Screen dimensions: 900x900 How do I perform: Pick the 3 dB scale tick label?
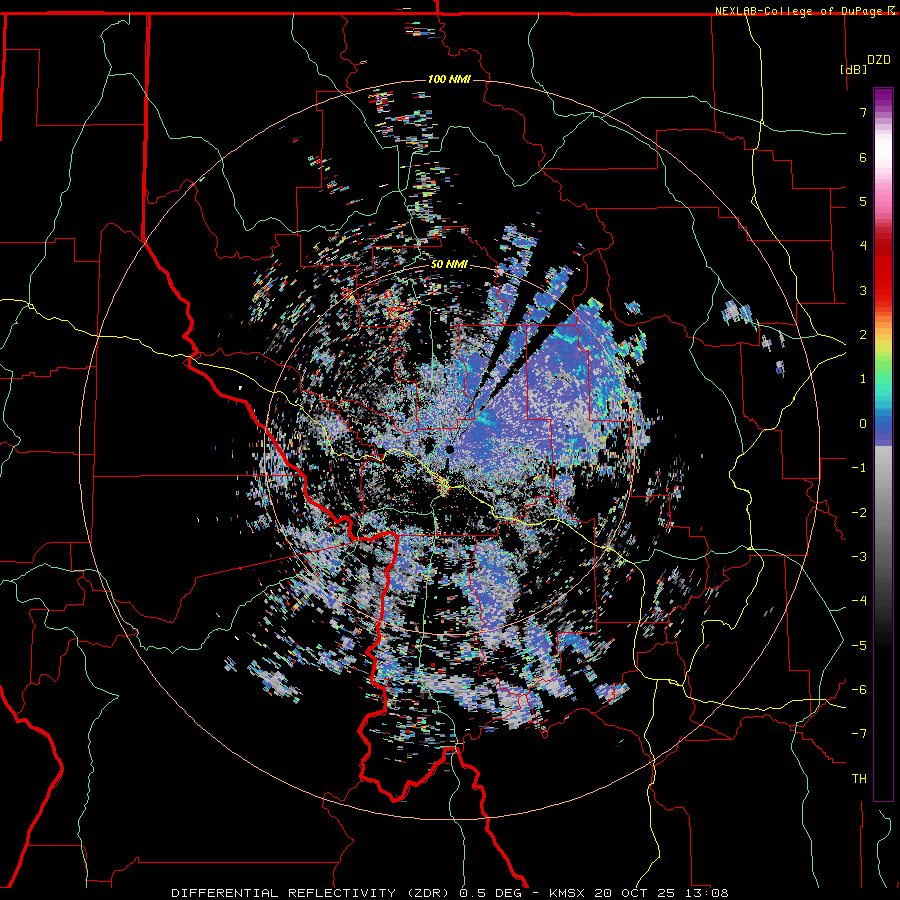(863, 290)
